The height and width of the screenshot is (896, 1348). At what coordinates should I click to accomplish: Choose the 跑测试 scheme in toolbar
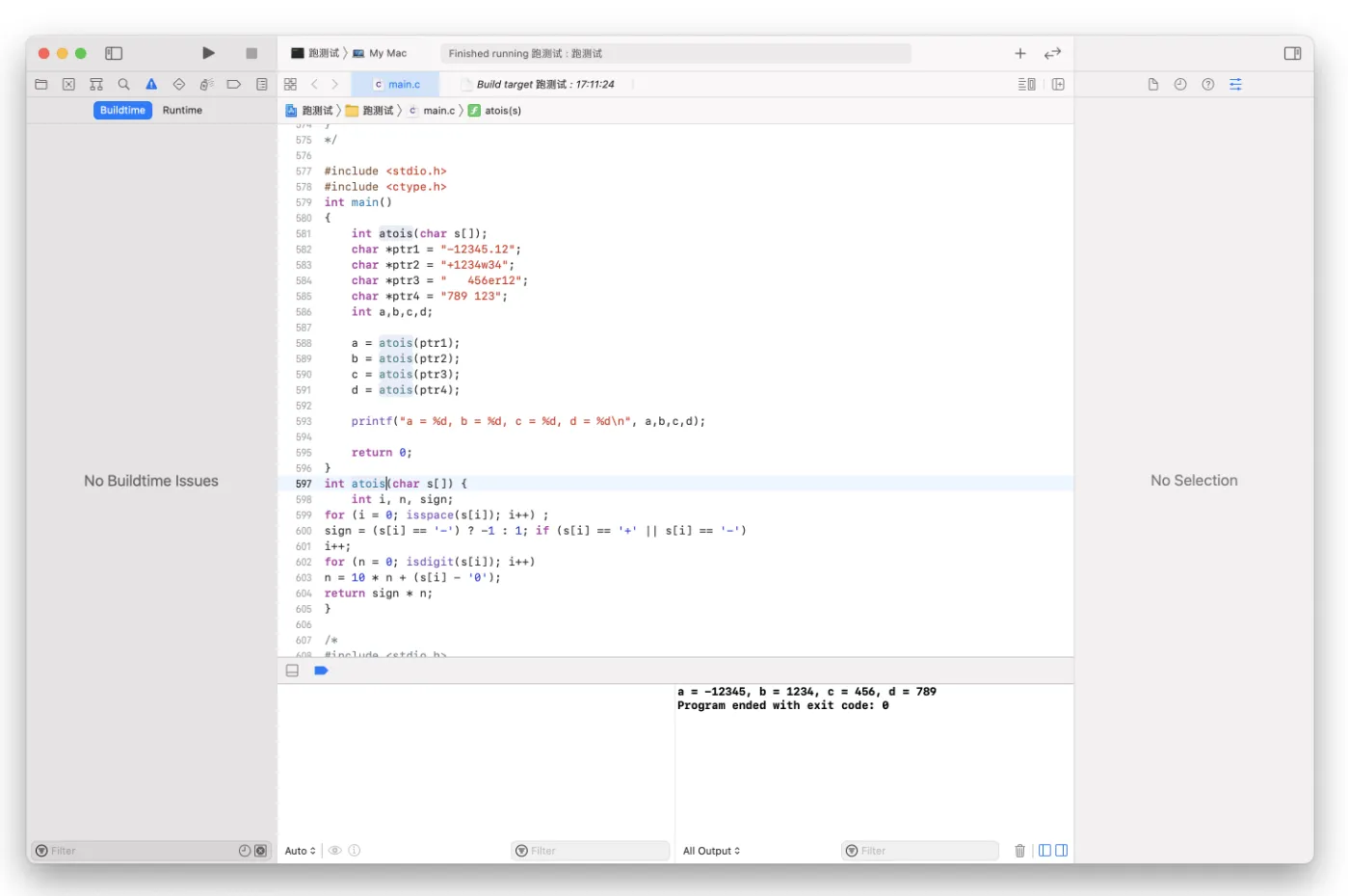pos(315,53)
